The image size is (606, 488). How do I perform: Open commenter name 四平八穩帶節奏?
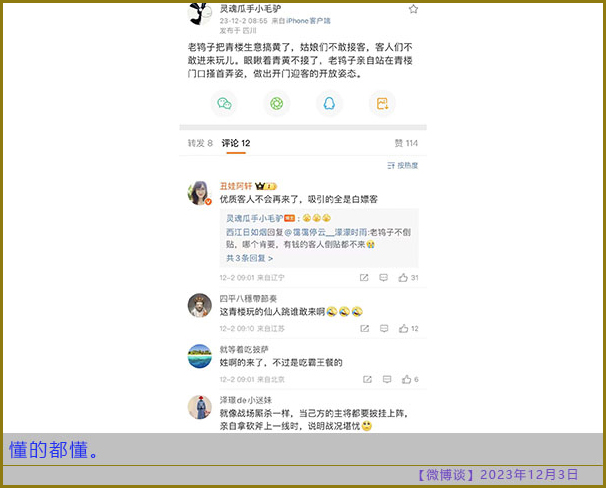coord(248,299)
